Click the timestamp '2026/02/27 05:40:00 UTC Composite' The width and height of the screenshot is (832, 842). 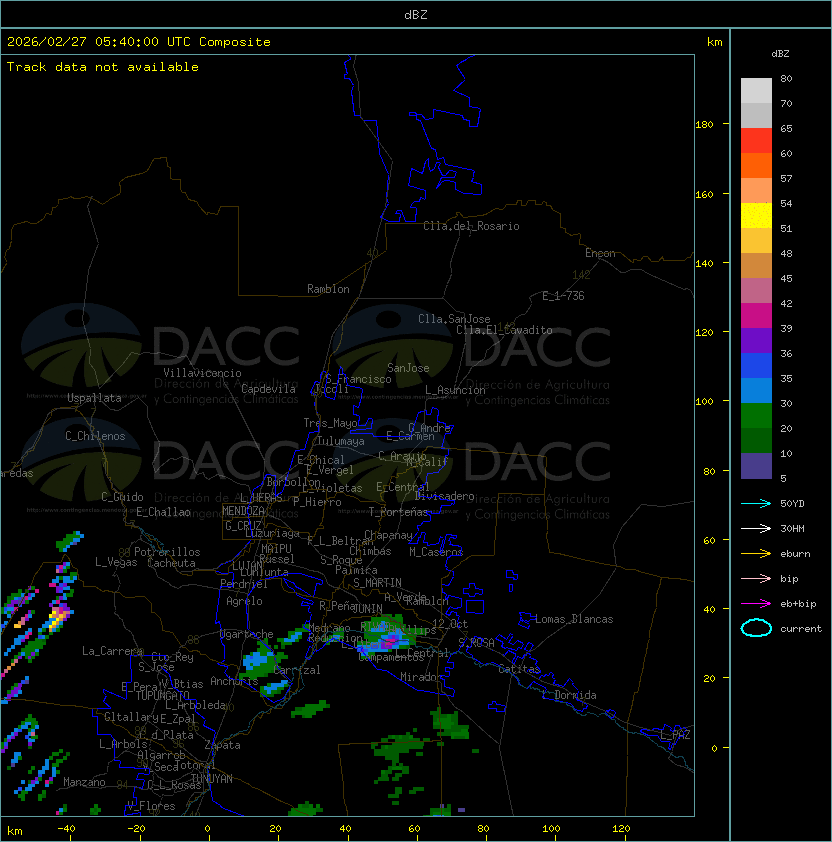[139, 42]
